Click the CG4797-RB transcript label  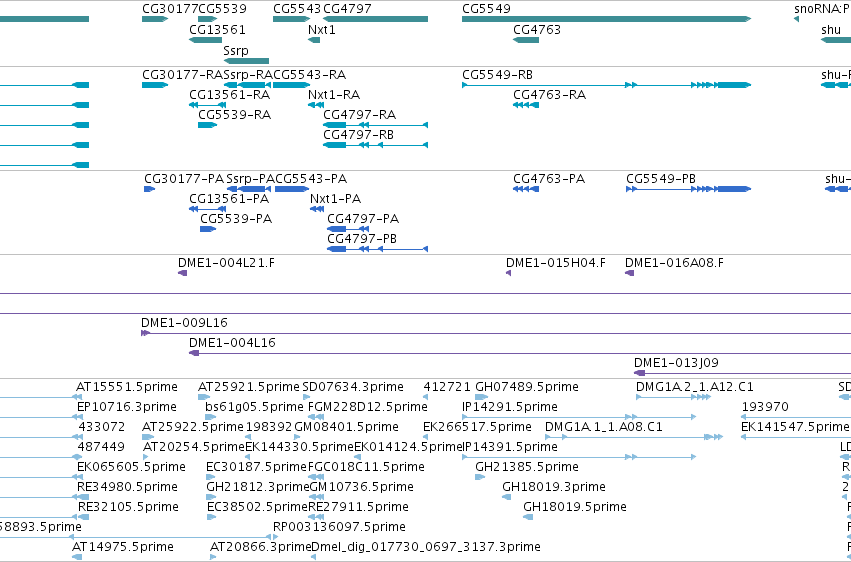click(x=358, y=135)
